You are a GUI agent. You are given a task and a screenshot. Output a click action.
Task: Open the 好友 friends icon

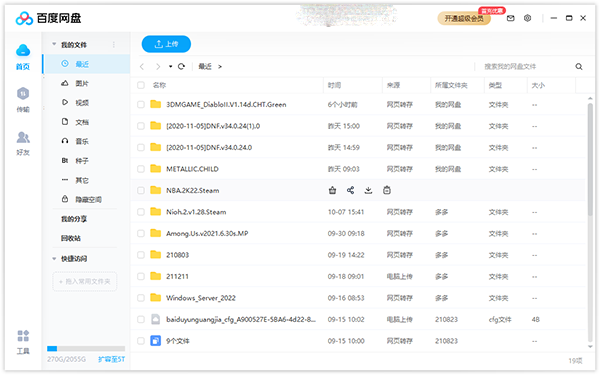pos(23,137)
